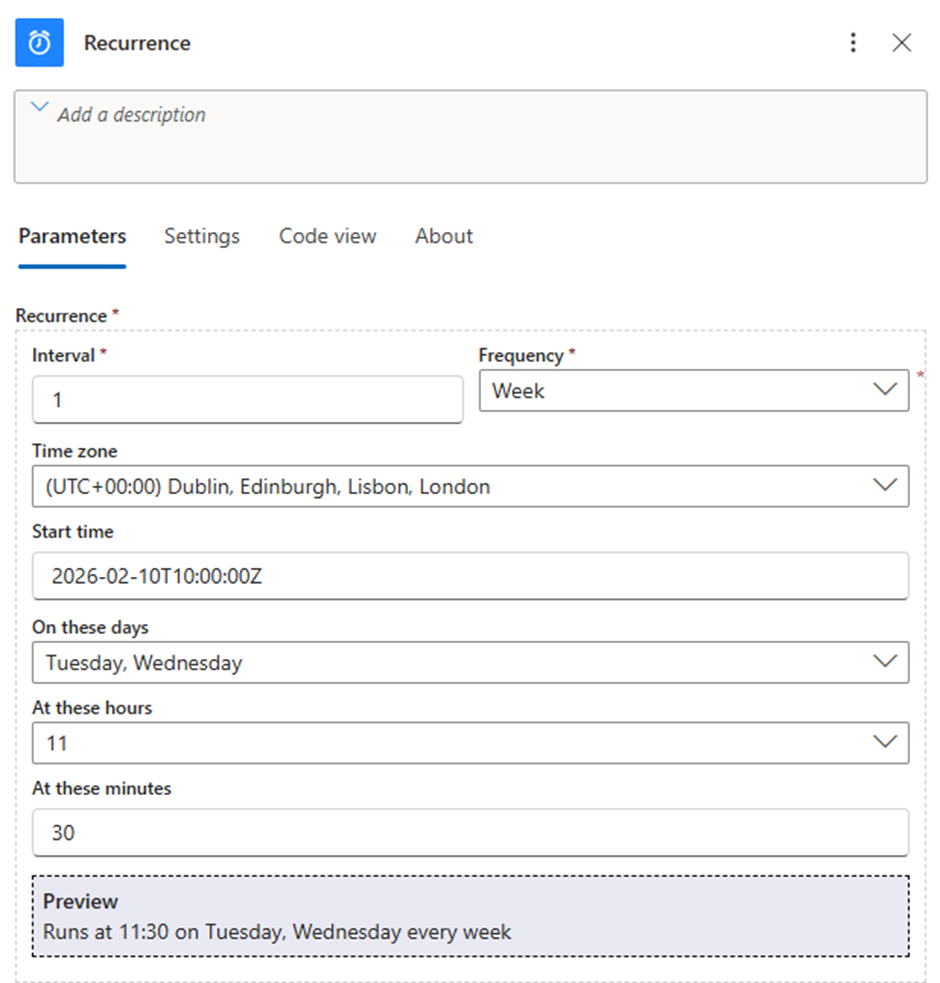The image size is (940, 983).
Task: Open the three-dot more options menu
Action: coord(852,43)
